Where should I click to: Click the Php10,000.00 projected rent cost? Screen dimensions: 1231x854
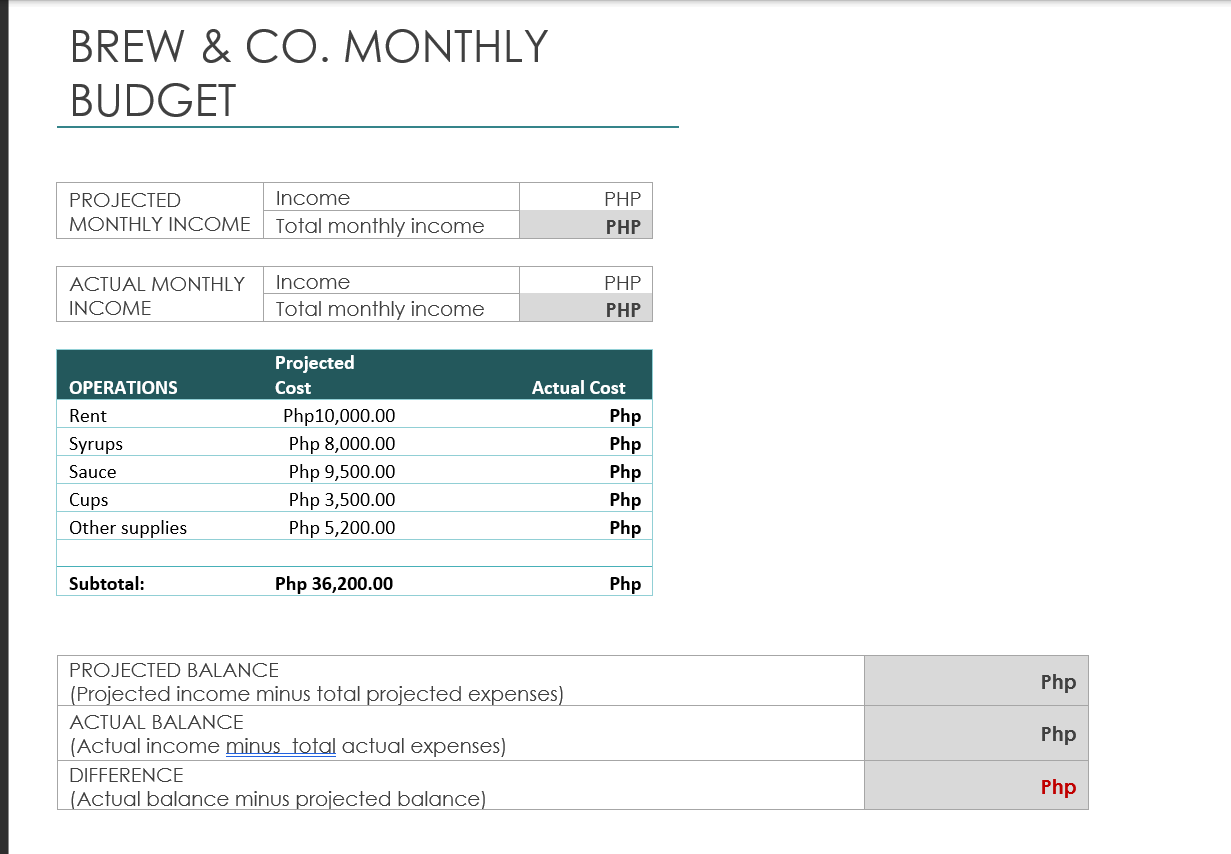click(340, 415)
